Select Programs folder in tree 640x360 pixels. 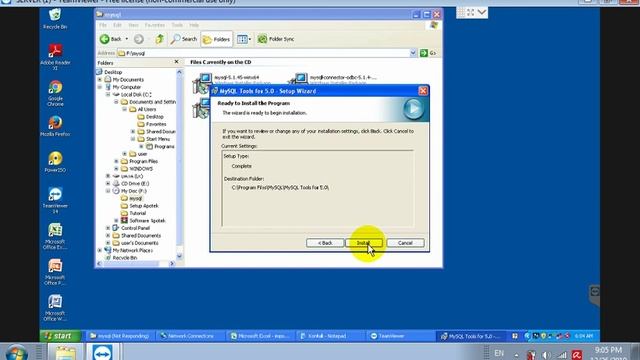pos(164,146)
